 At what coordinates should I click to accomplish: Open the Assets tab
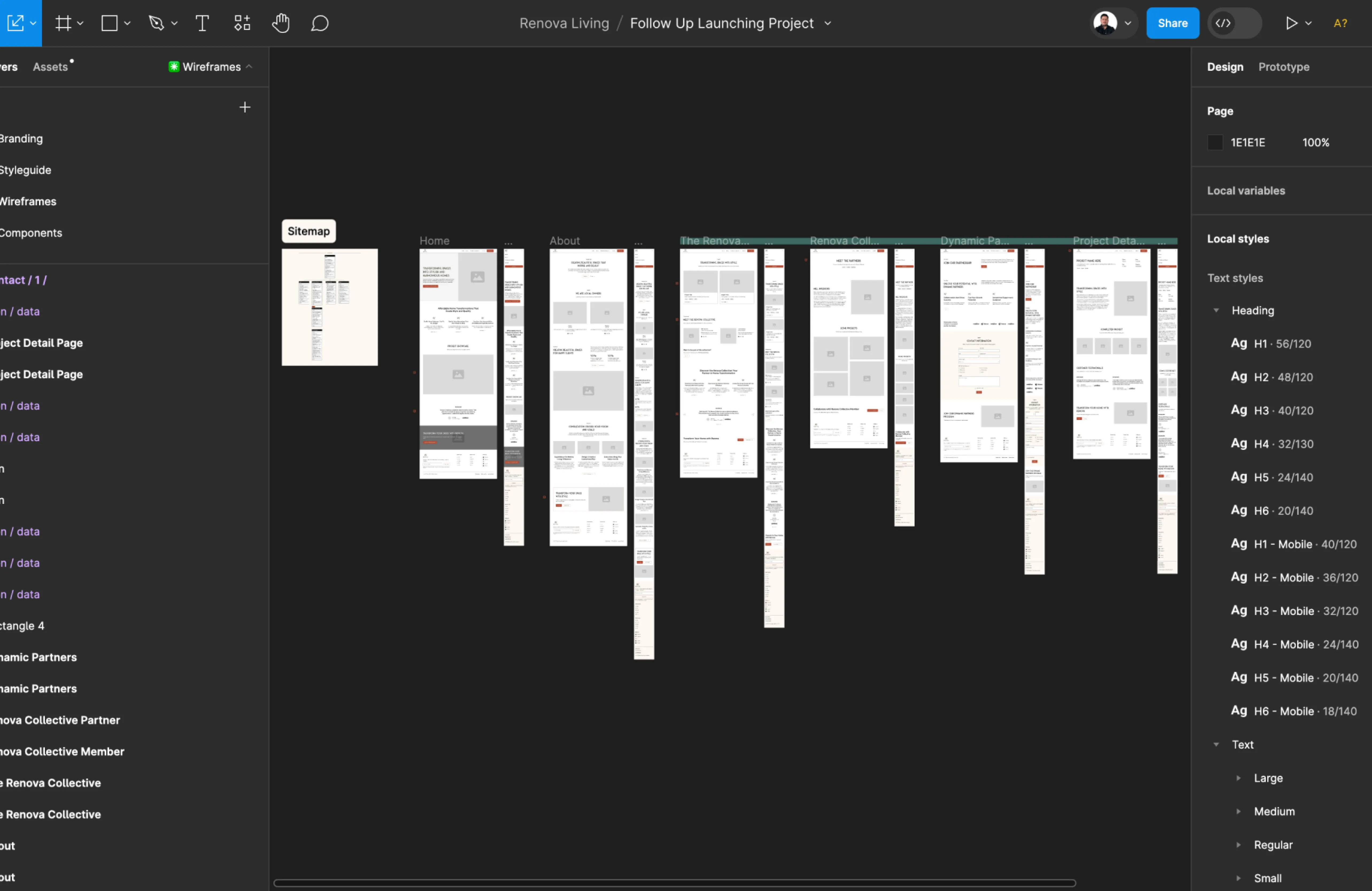[x=50, y=67]
